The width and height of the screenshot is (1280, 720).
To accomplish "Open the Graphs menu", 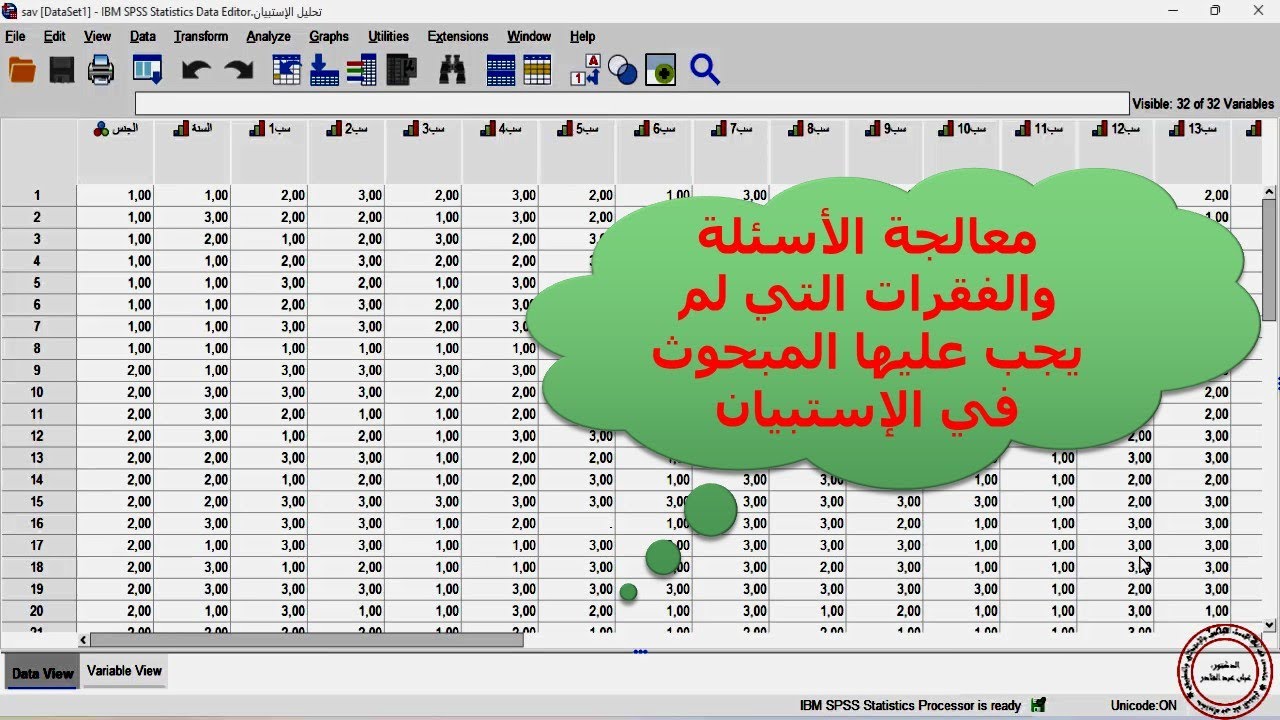I will (x=329, y=36).
